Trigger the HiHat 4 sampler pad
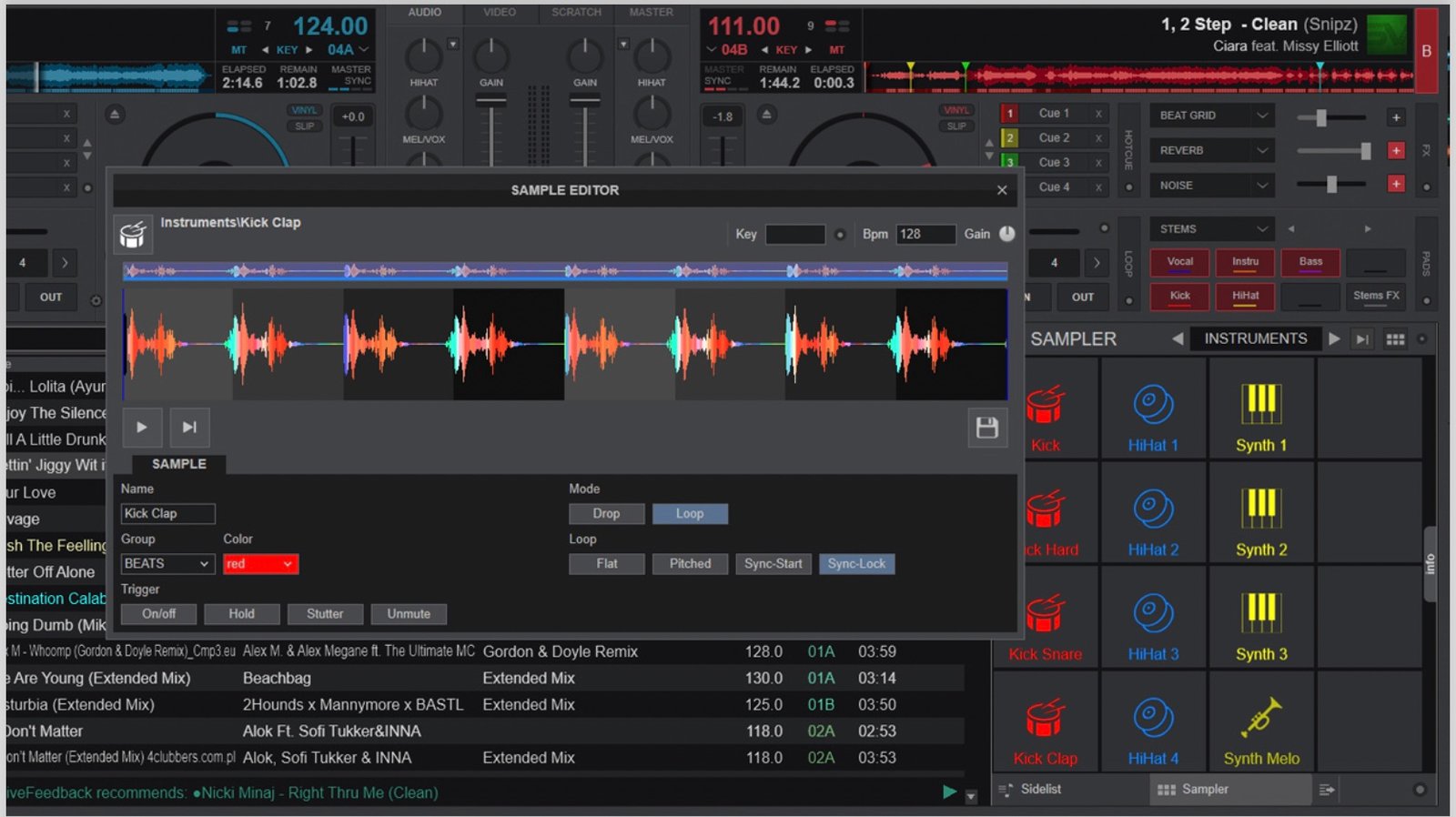The width and height of the screenshot is (1456, 817). (x=1153, y=723)
